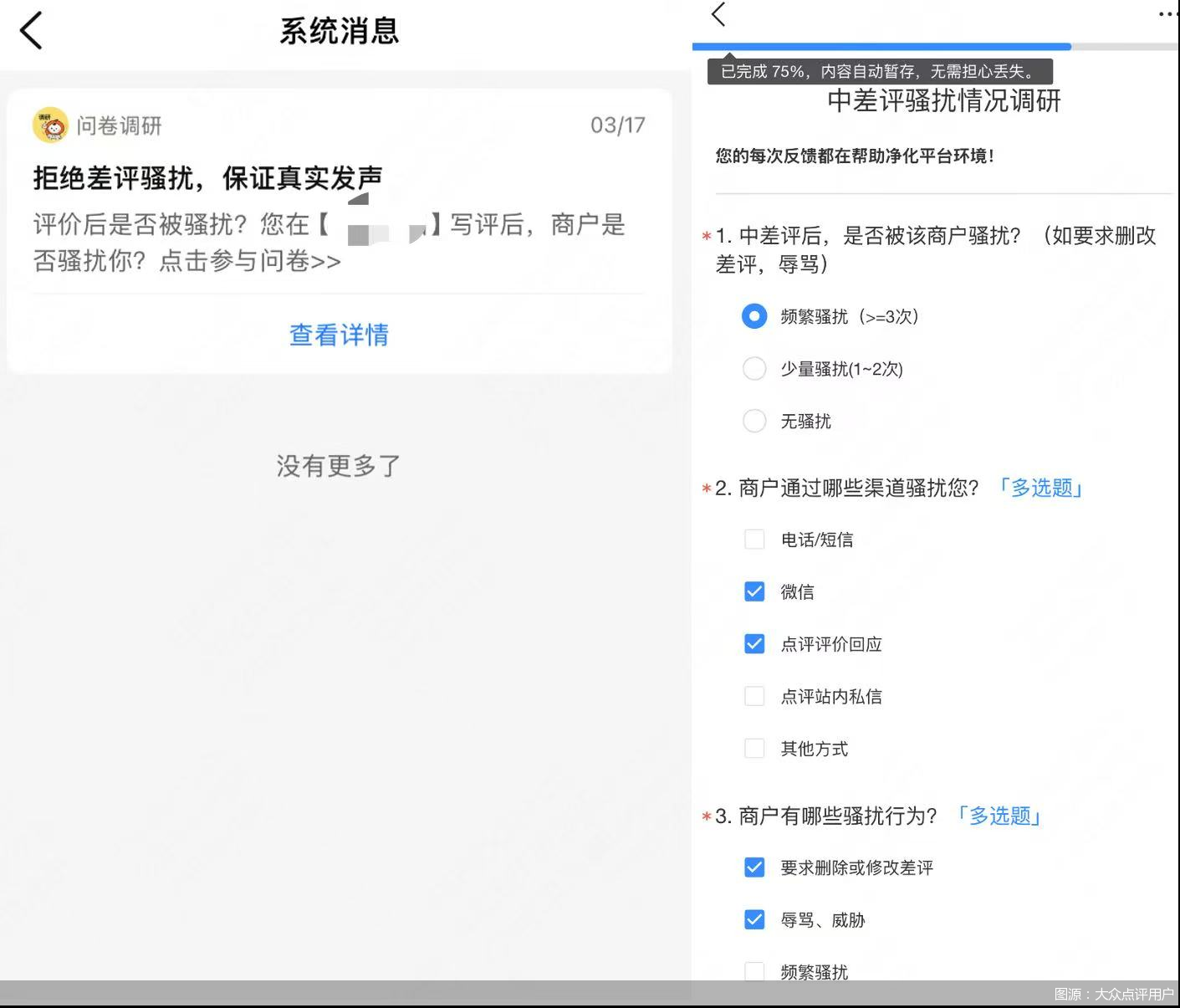Viewport: 1180px width, 1008px height.
Task: Select the 少量骚扰(1~2次) radio option
Action: [x=754, y=369]
